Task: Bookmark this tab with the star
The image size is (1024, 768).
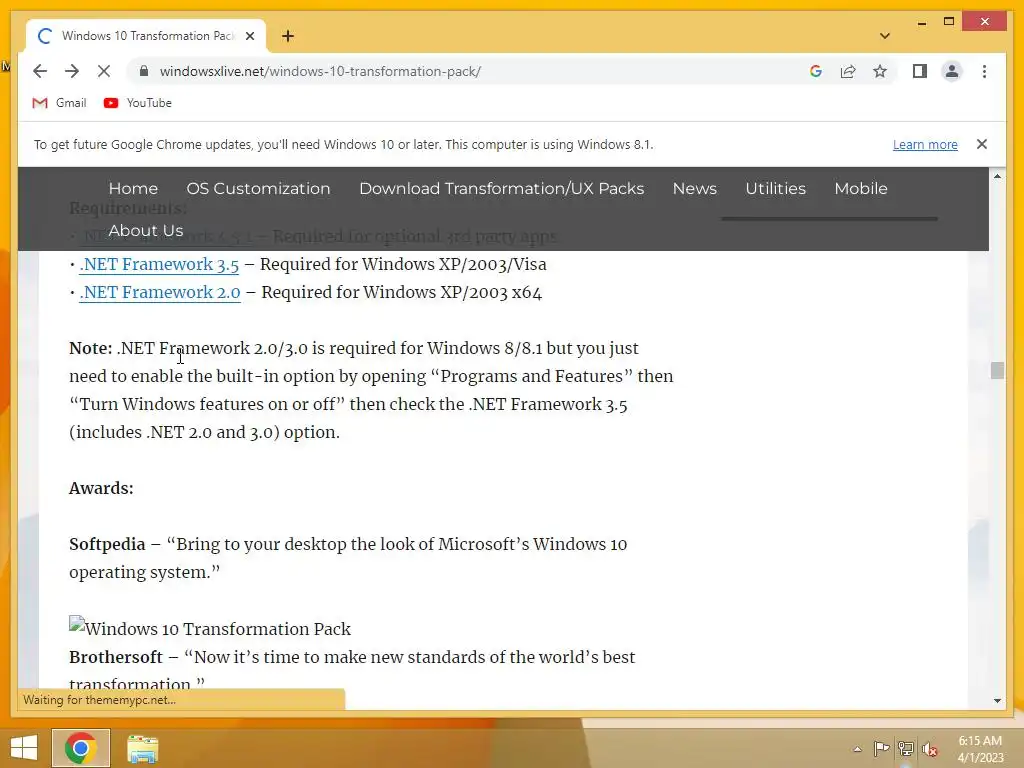Action: (880, 71)
